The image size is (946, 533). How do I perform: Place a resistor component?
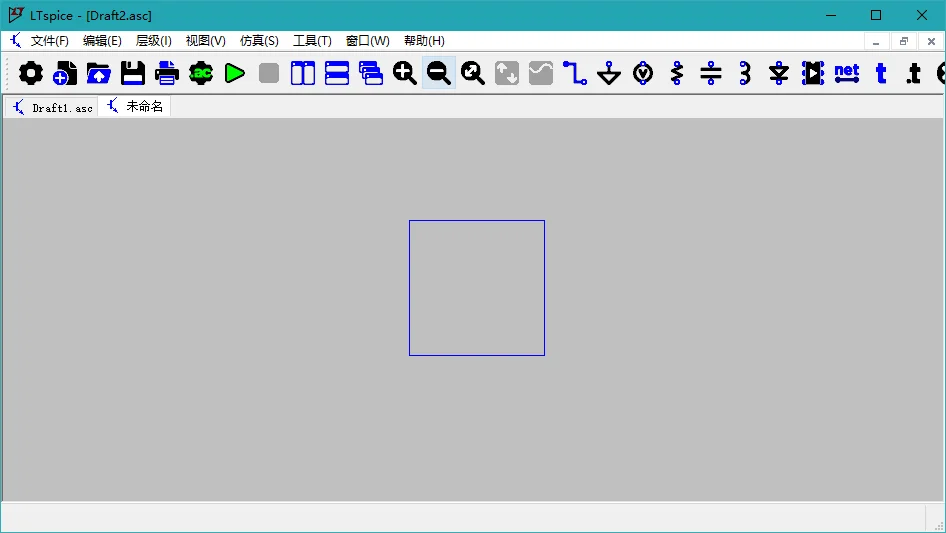point(677,74)
